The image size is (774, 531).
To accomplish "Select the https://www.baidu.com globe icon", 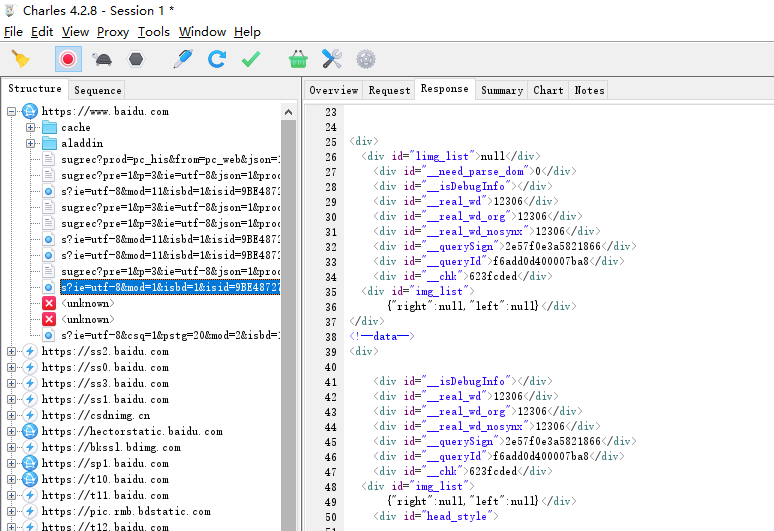I will (x=30, y=112).
